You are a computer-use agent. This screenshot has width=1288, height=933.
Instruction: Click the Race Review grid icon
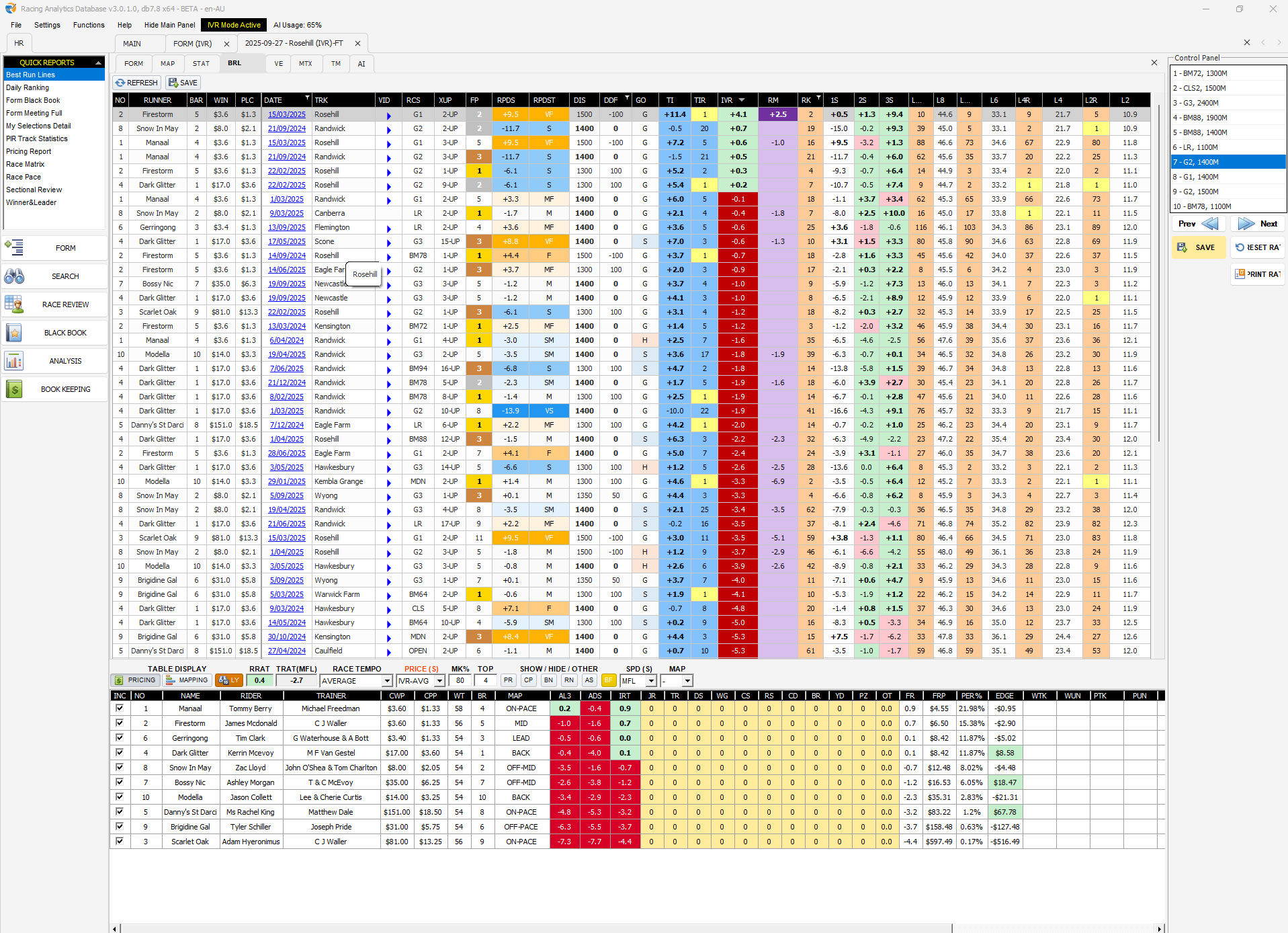pos(15,305)
